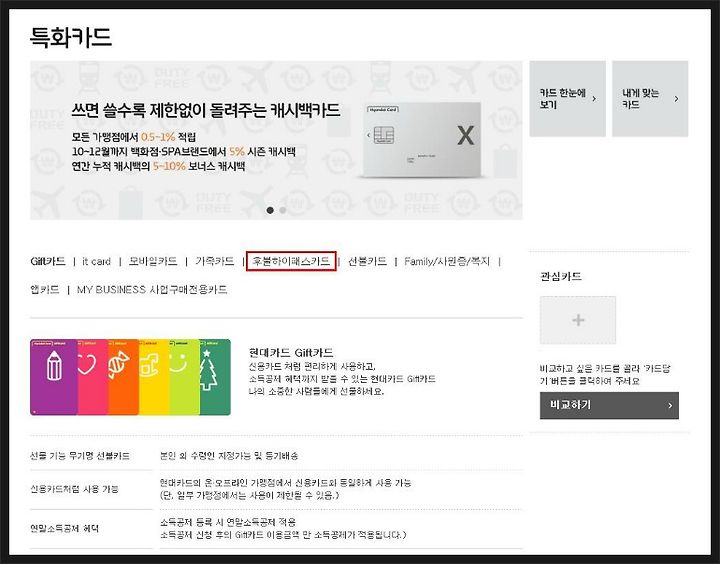Switch to 모바일카드 category

[152, 261]
